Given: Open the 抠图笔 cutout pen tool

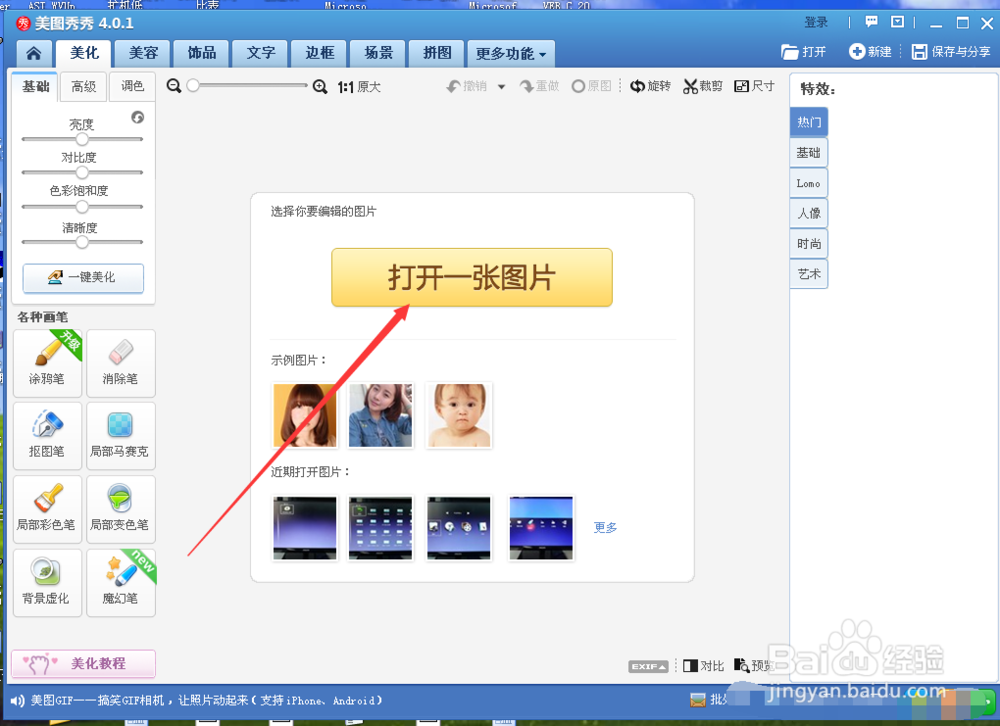Looking at the screenshot, I should pyautogui.click(x=47, y=436).
